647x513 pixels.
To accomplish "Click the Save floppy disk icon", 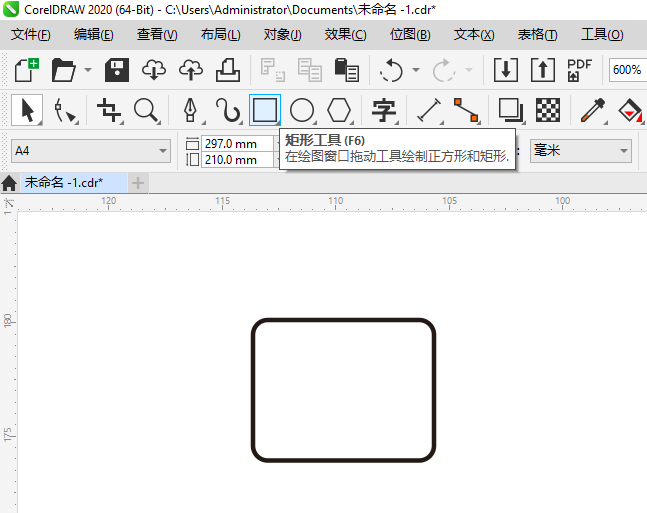I will [x=117, y=70].
